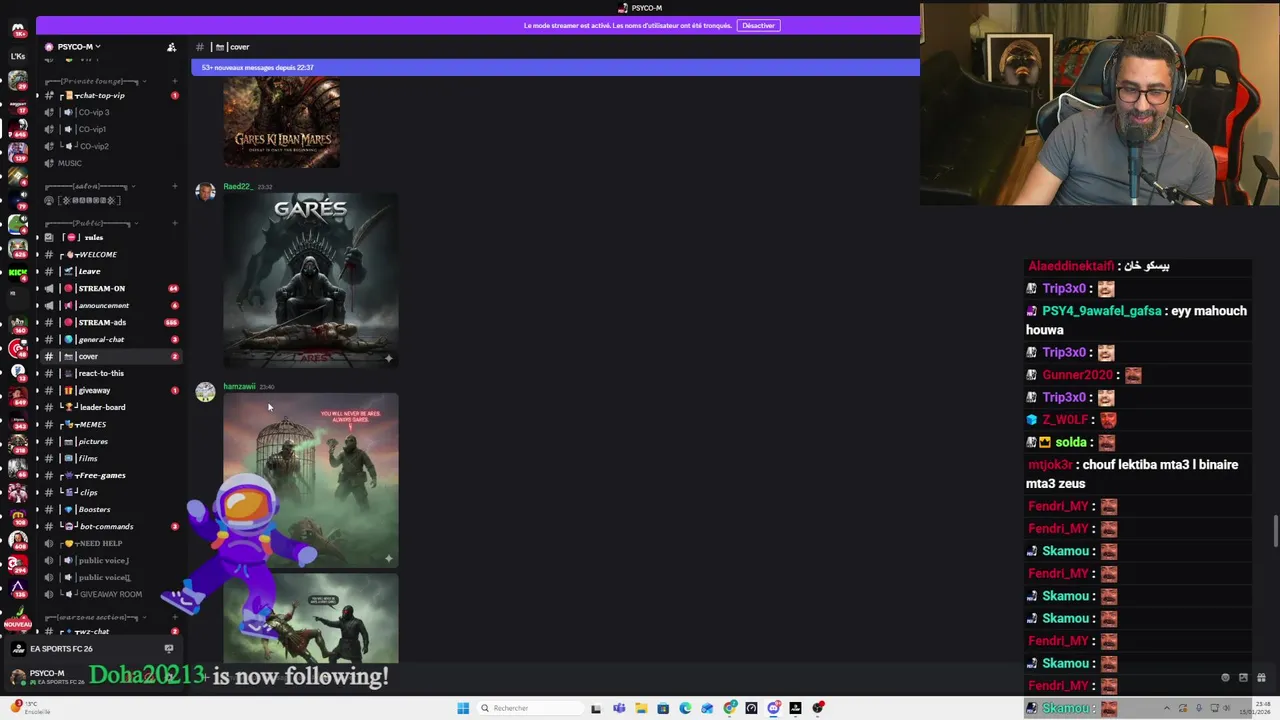Add a channel in warzone section

click(174, 617)
